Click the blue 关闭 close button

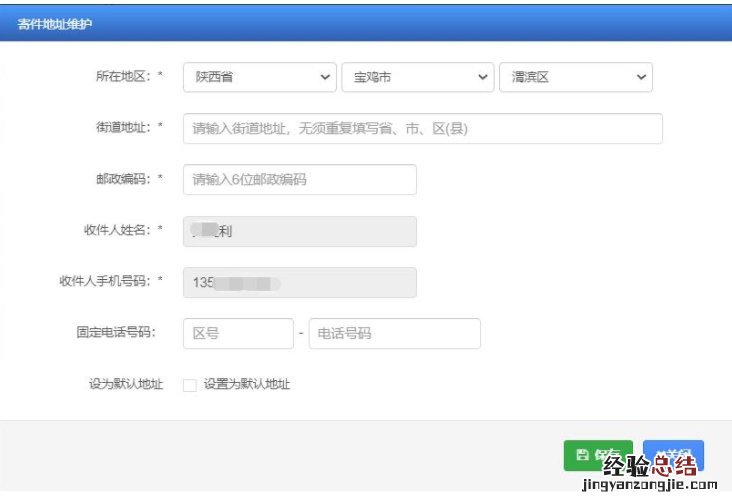pos(674,455)
